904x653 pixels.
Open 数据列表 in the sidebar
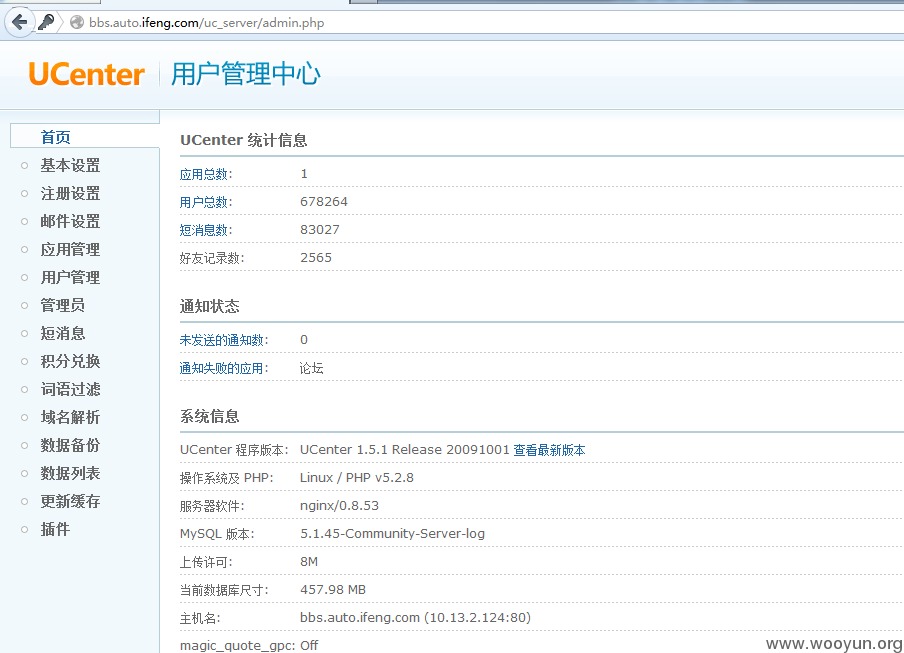(70, 473)
